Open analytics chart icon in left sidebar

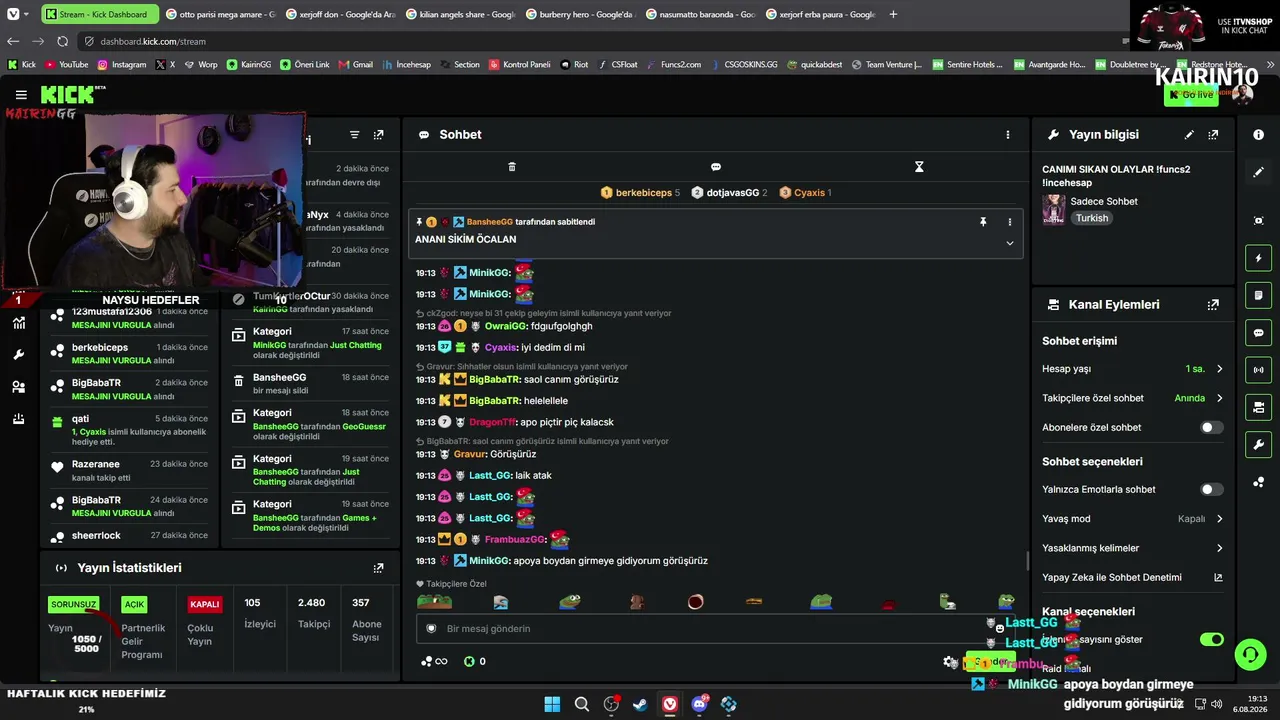(19, 323)
